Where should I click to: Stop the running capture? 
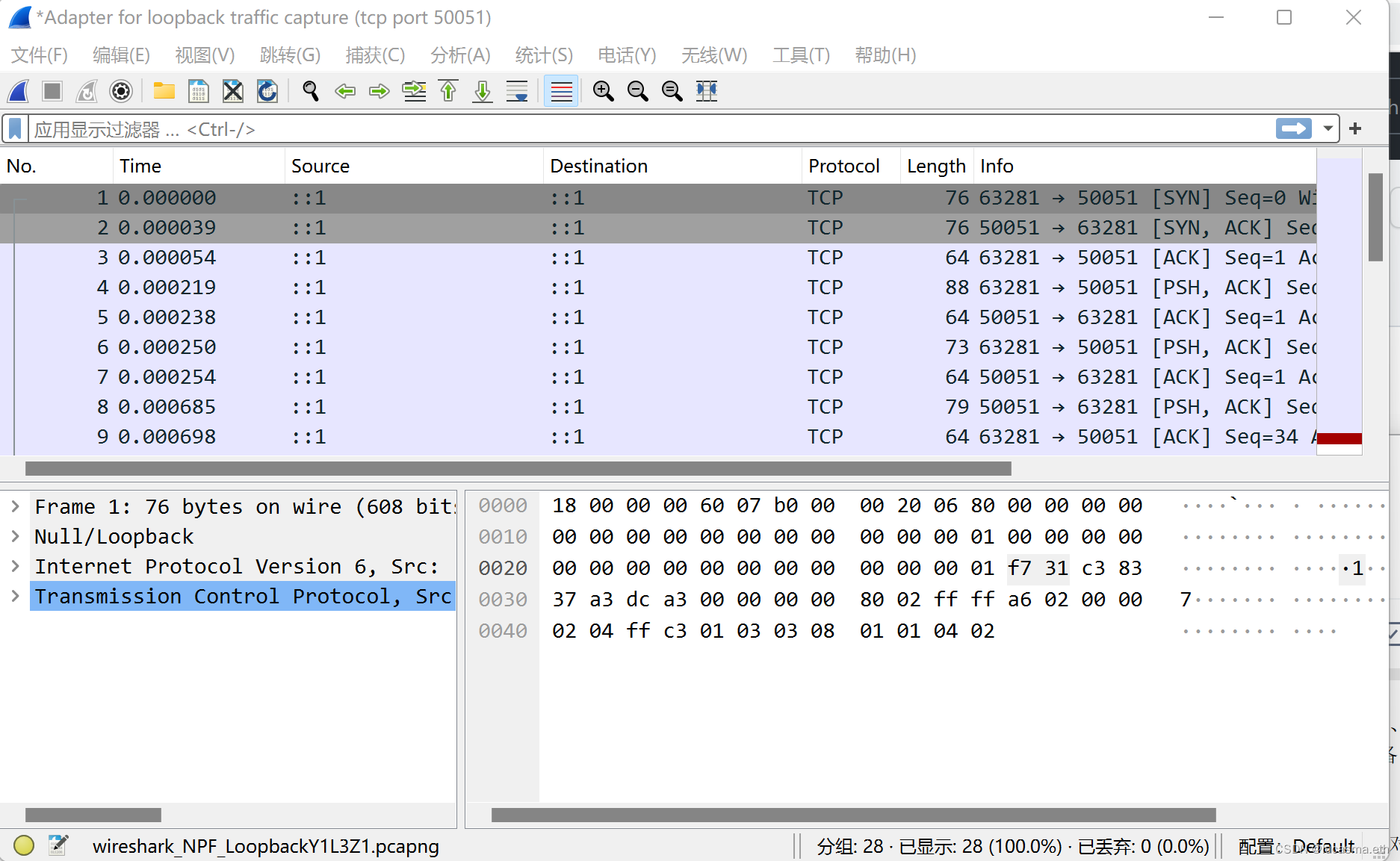pos(52,91)
